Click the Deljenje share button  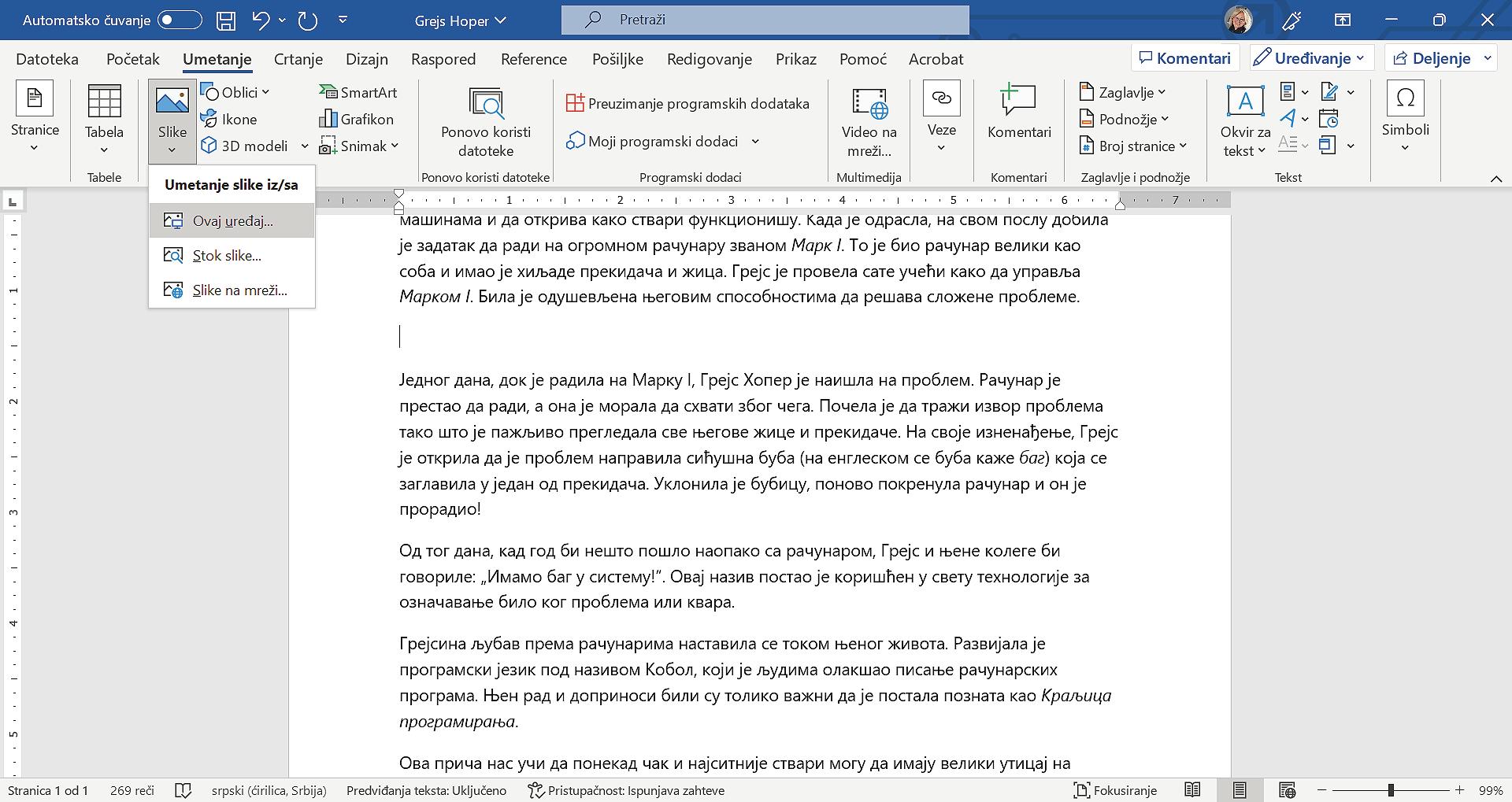1431,58
